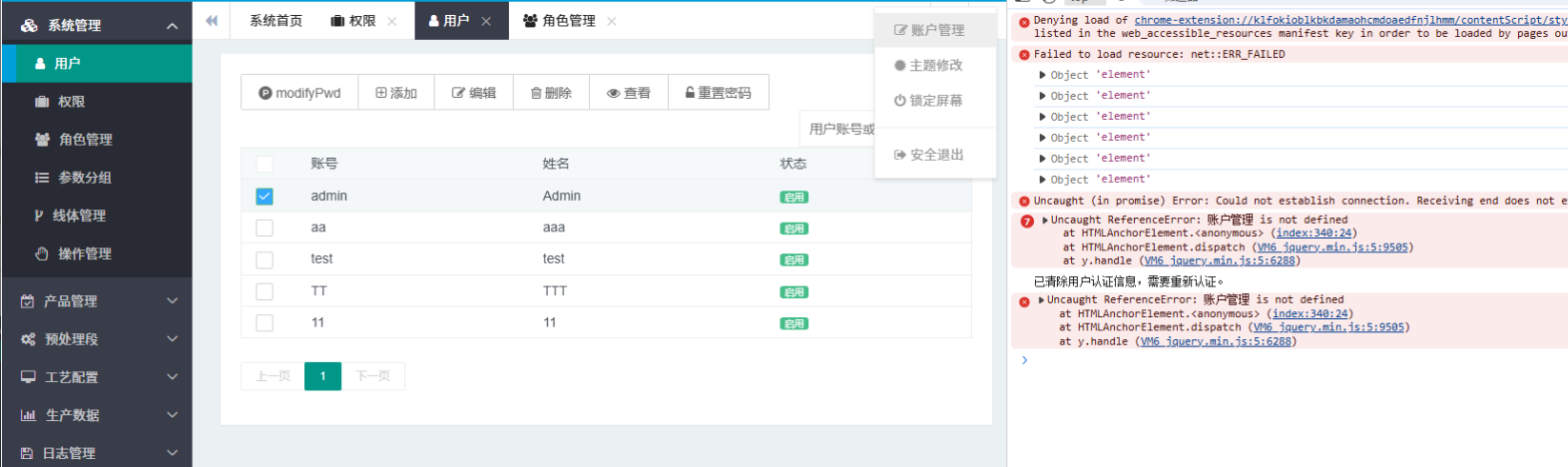1568x467 pixels.
Task: Toggle the select-all header checkbox
Action: [x=264, y=164]
